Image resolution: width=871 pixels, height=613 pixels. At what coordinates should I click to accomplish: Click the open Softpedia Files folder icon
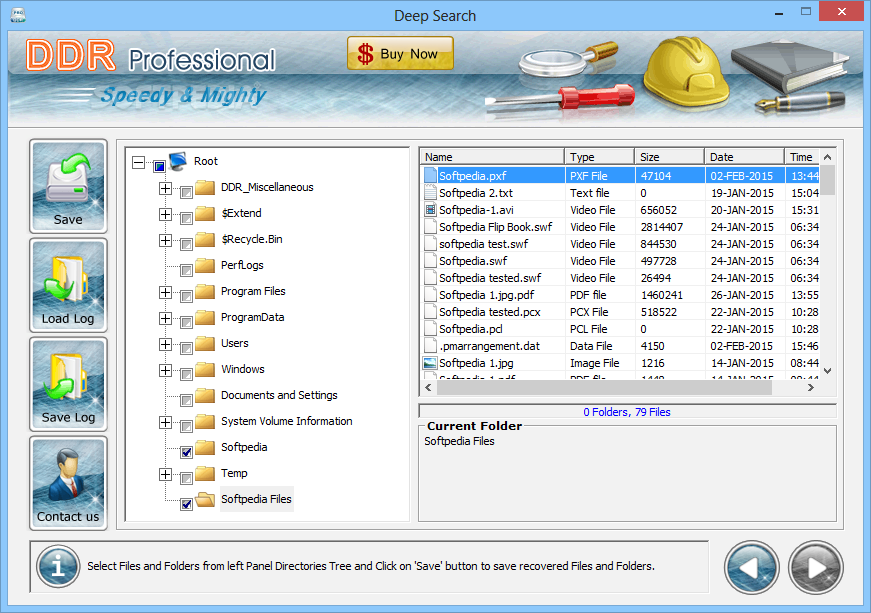tap(205, 499)
